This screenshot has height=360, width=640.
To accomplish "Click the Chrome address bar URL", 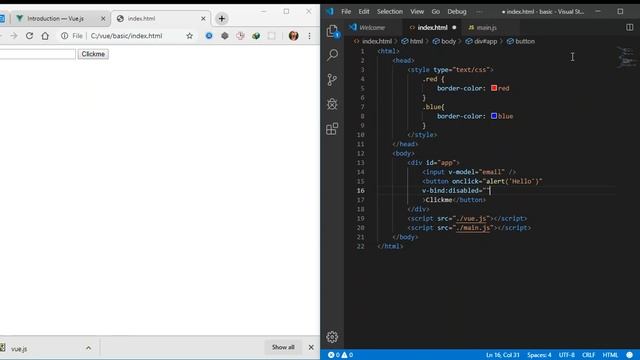I will coord(126,36).
